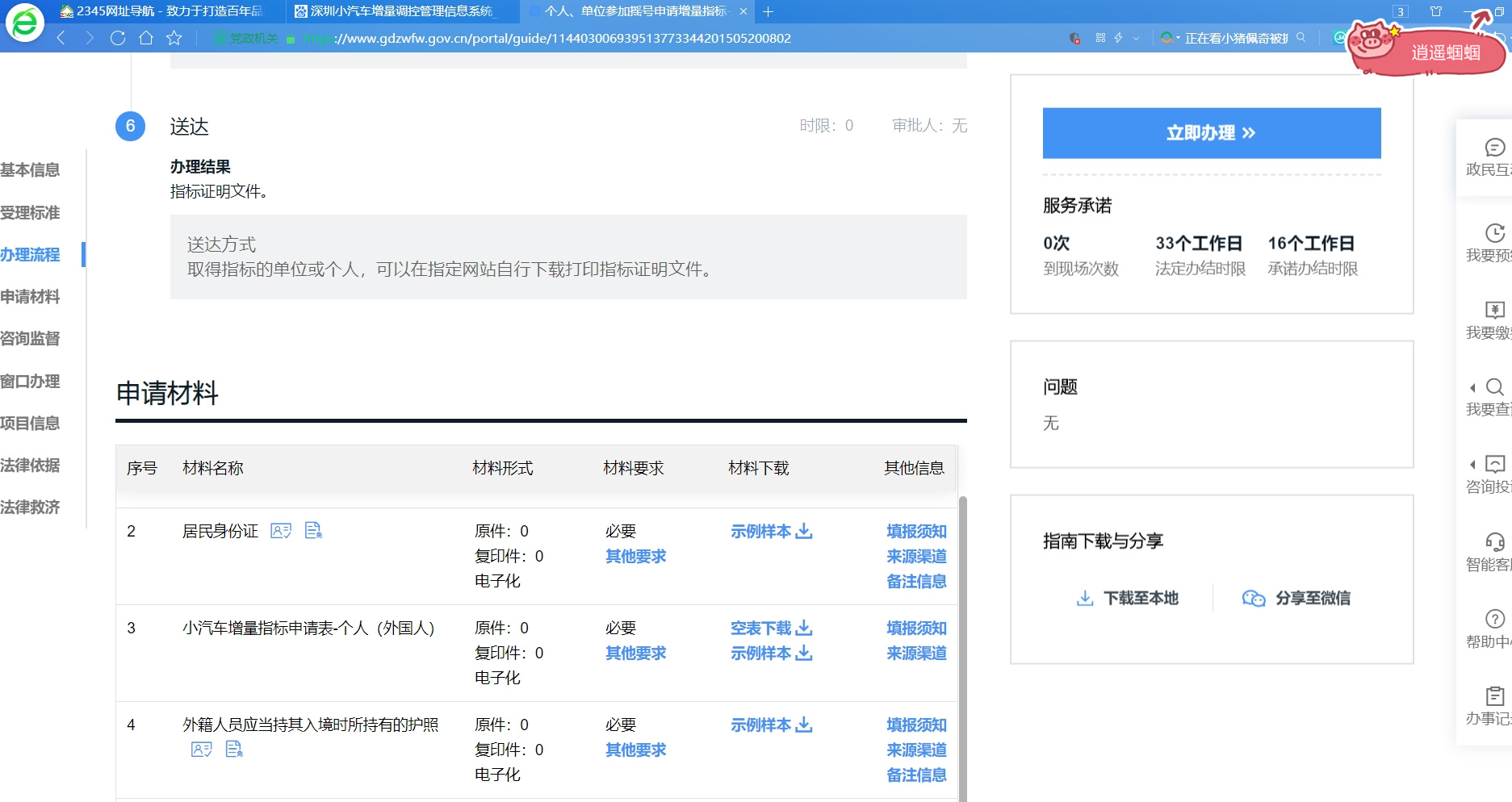Click the document icon beside 居民身份证

[x=313, y=530]
